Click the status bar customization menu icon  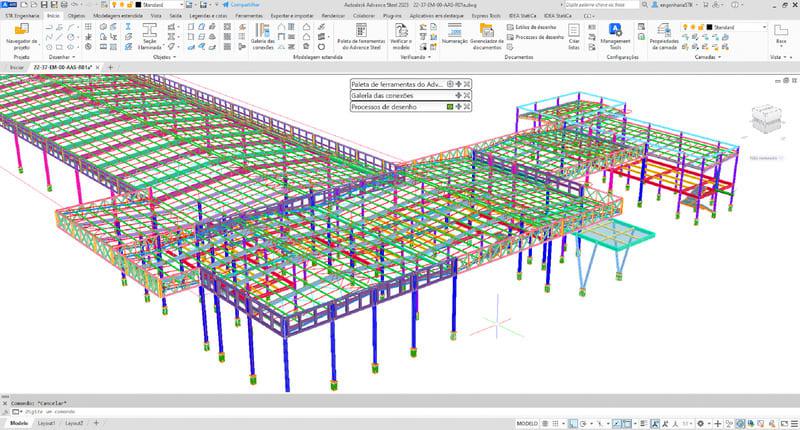coord(794,424)
